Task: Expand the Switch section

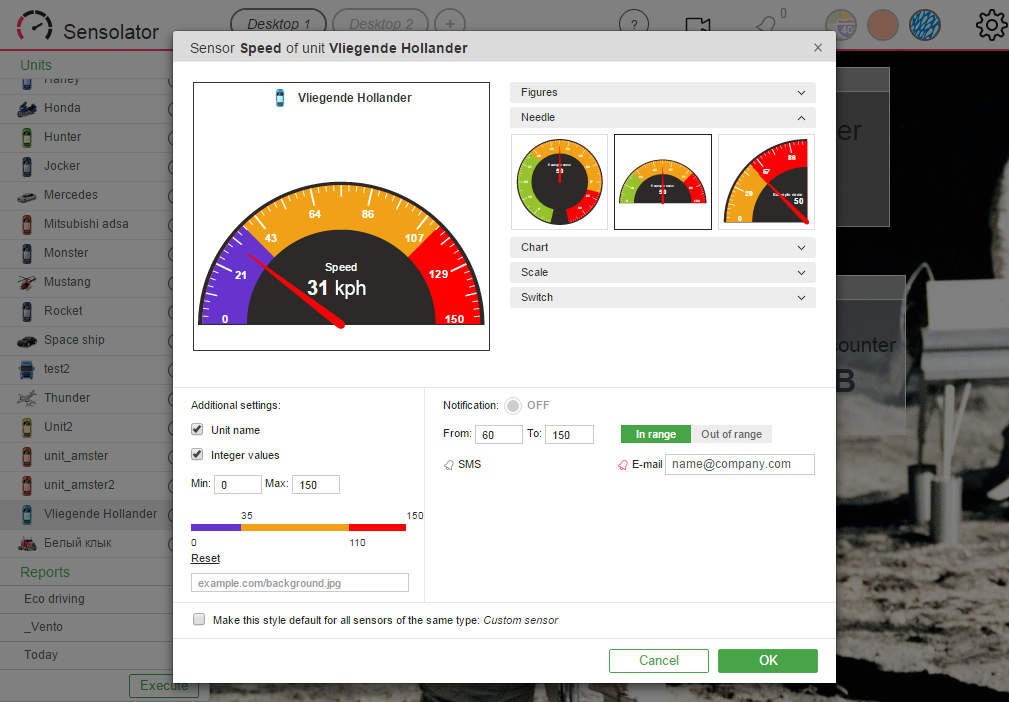Action: [x=663, y=297]
